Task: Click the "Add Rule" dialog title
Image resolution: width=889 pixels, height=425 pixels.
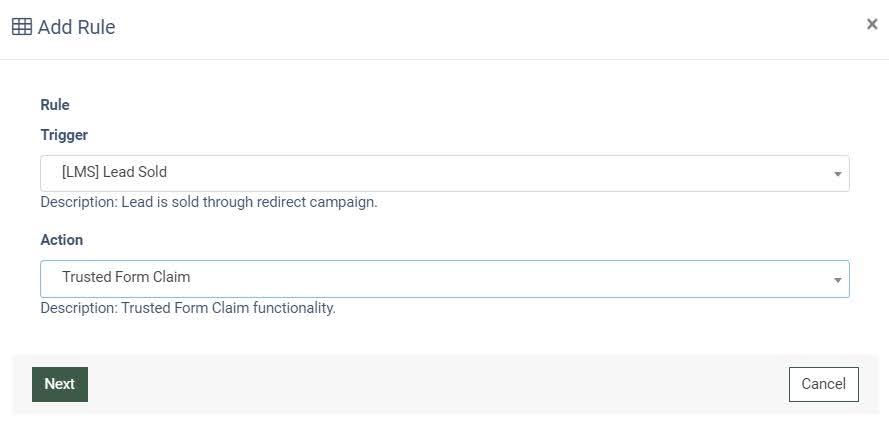Action: tap(76, 27)
